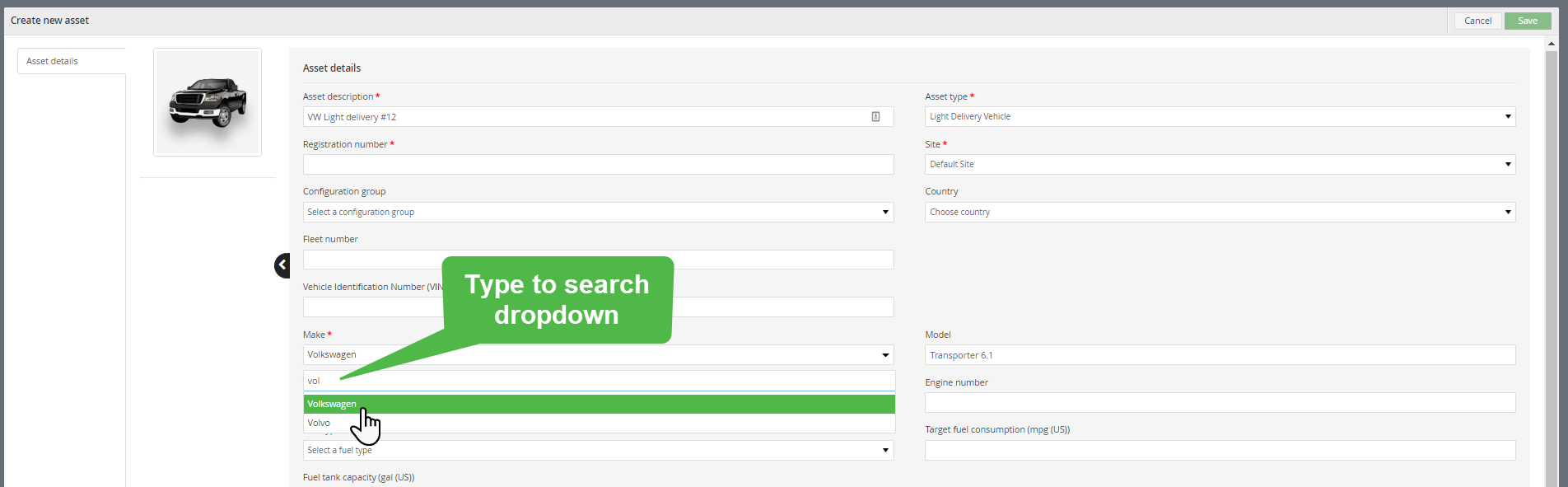This screenshot has height=487, width=1568.
Task: Collapse the side panel with arrow button
Action: click(282, 265)
